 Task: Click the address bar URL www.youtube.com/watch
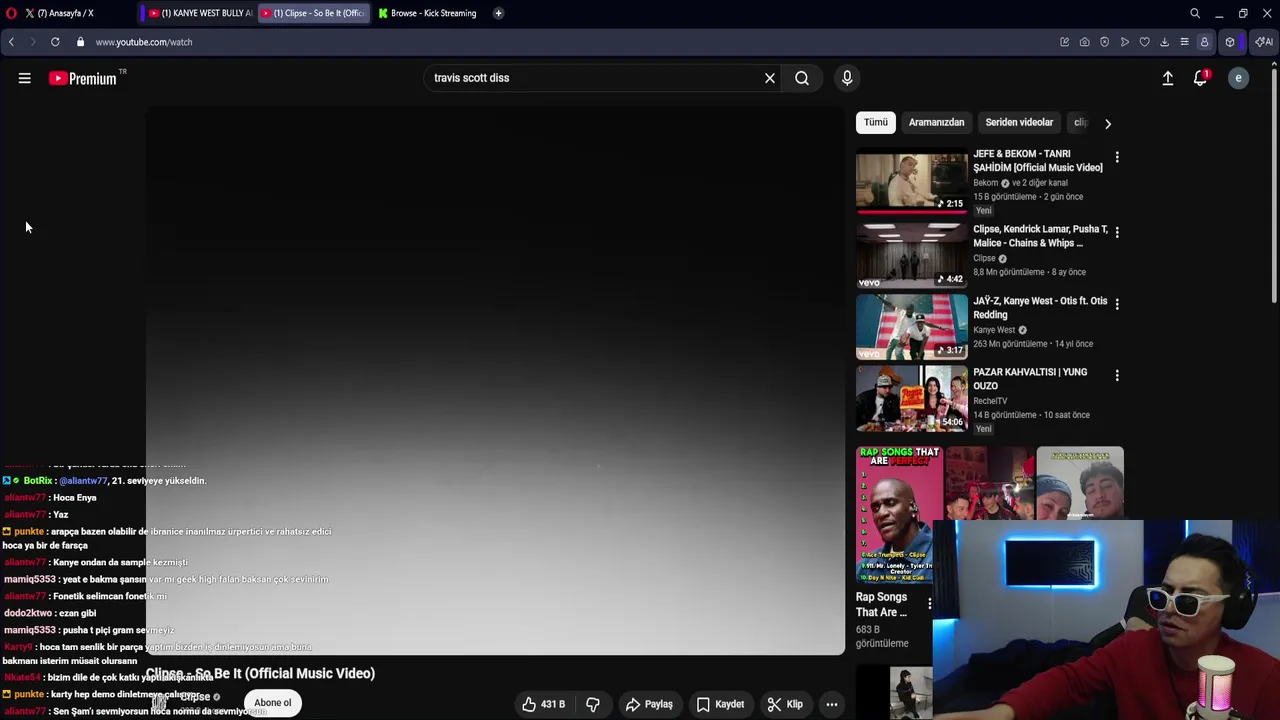pos(144,42)
